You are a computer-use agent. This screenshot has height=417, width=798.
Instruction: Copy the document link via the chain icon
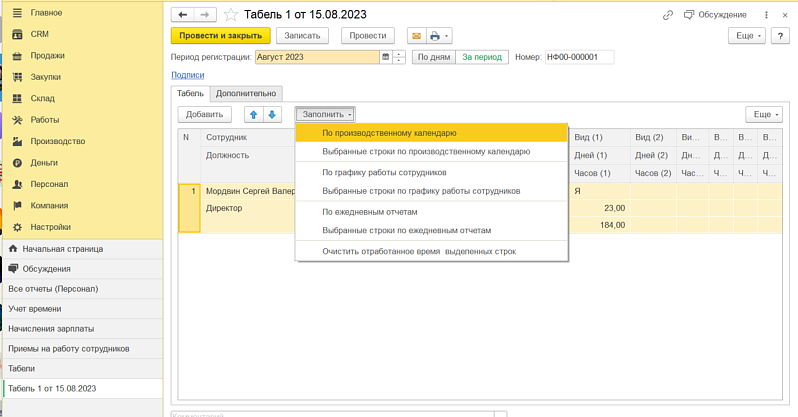click(668, 15)
